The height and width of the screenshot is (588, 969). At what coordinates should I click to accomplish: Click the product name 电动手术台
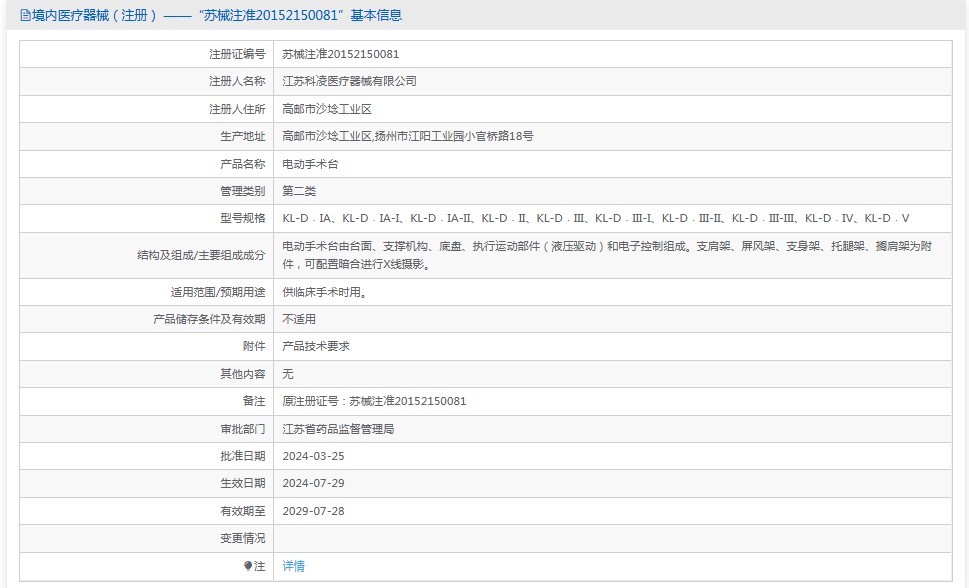[310, 164]
